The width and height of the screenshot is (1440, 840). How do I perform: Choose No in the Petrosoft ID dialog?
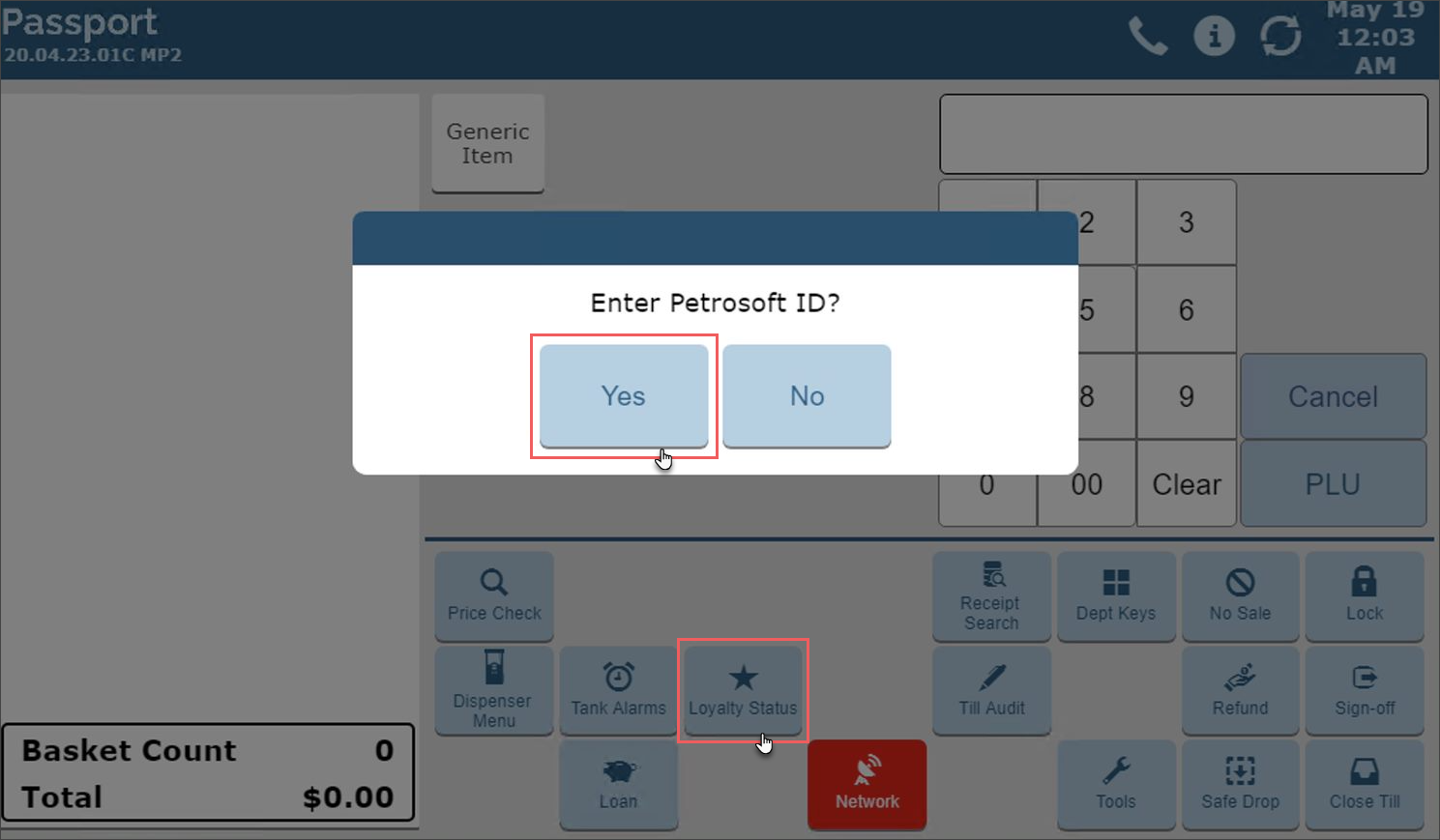coord(807,395)
